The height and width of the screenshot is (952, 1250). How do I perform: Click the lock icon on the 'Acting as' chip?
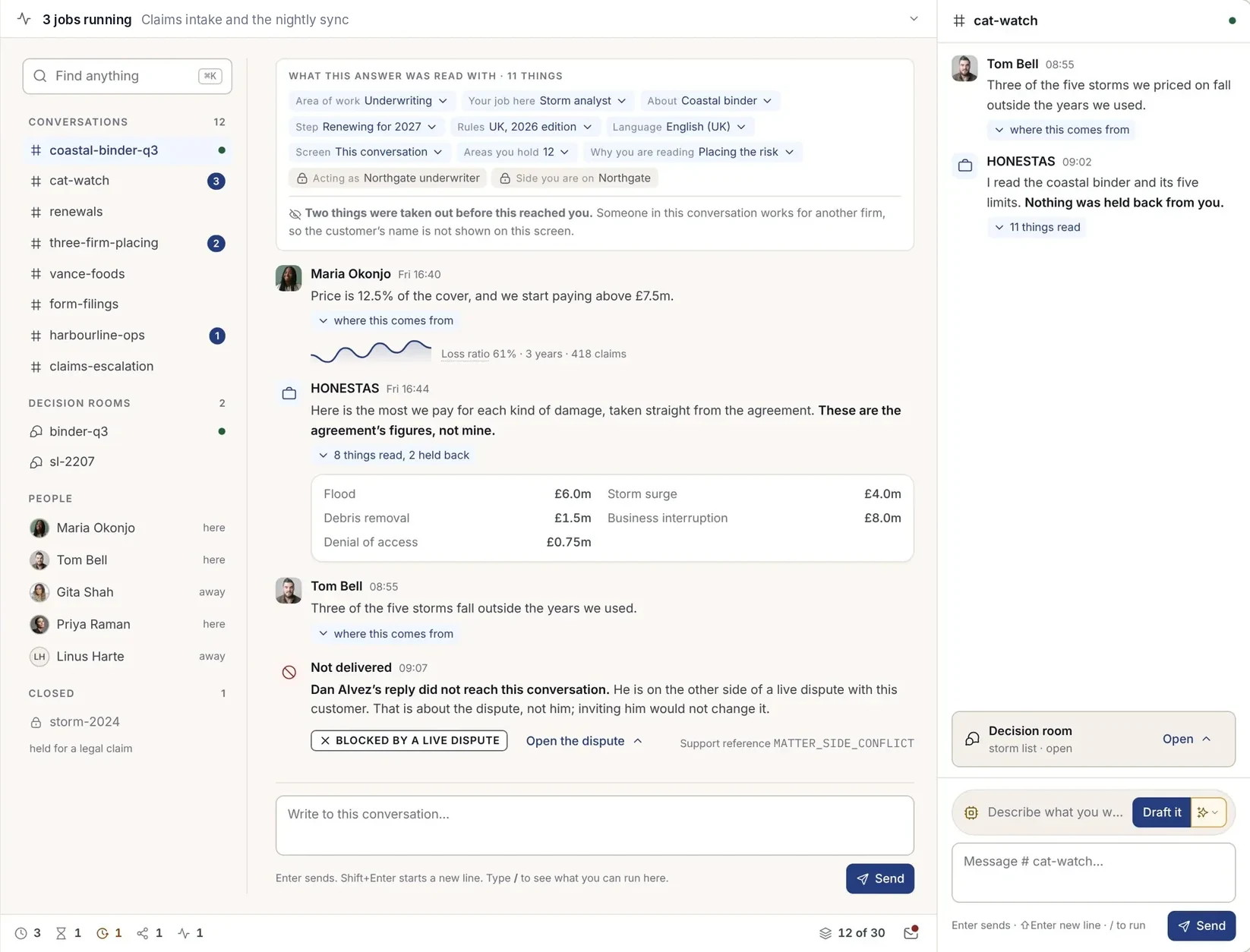tap(302, 178)
